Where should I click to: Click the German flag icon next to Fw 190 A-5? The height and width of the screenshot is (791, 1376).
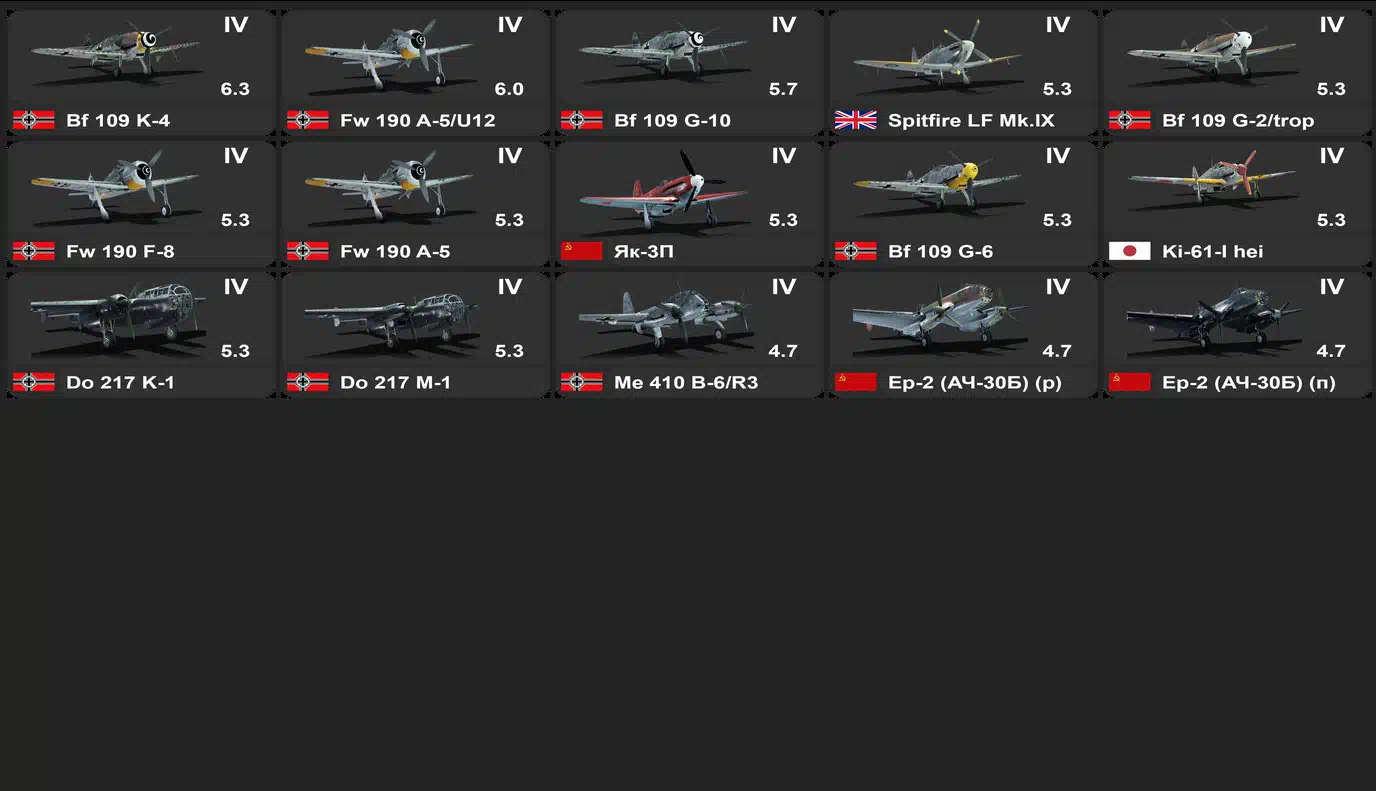[307, 251]
